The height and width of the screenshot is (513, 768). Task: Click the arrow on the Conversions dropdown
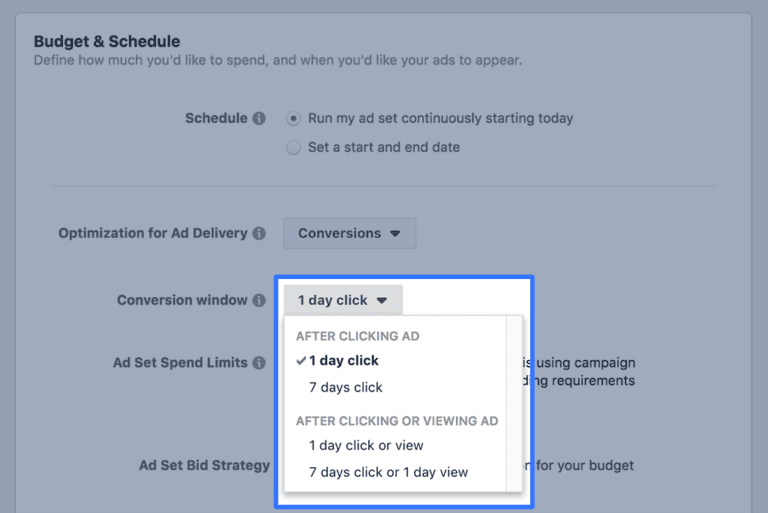[x=395, y=234]
